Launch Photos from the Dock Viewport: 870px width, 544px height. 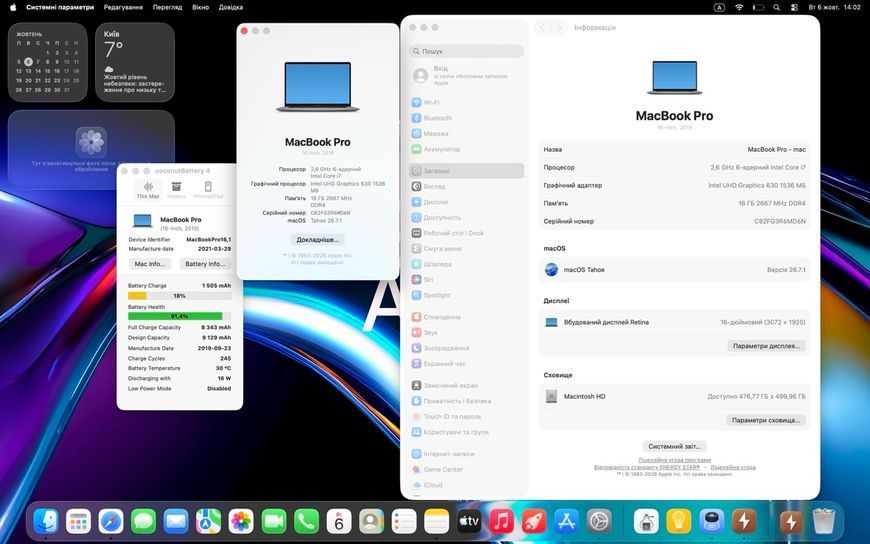tap(241, 522)
